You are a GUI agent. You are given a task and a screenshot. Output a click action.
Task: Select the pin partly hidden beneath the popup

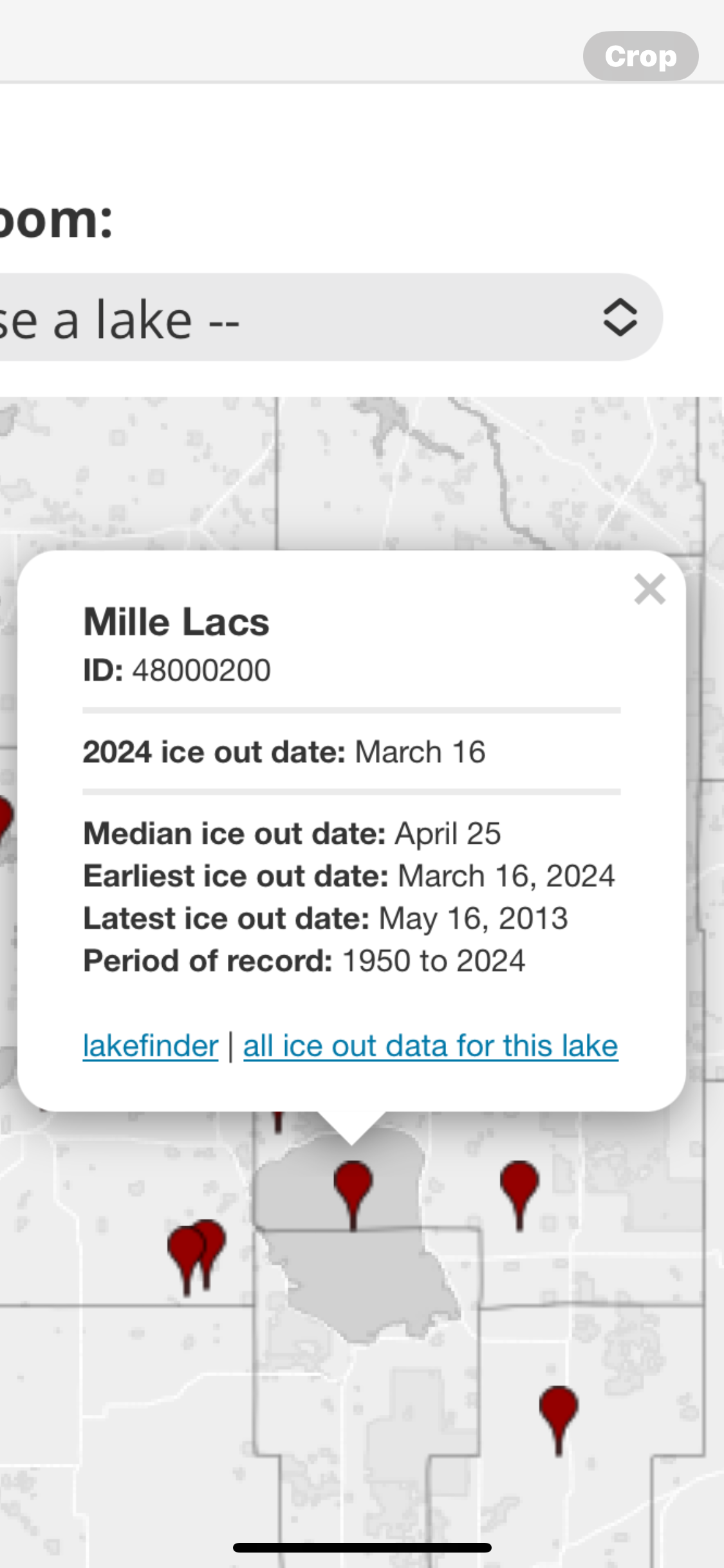click(x=277, y=1123)
